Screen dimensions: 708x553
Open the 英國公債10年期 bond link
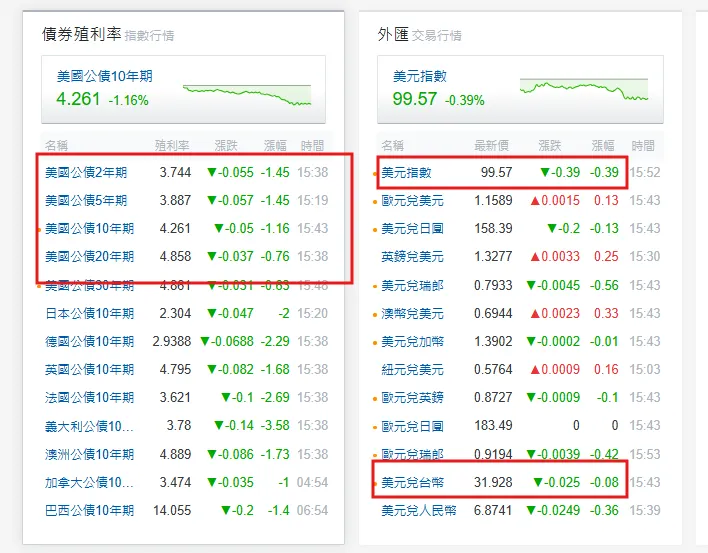tap(89, 369)
